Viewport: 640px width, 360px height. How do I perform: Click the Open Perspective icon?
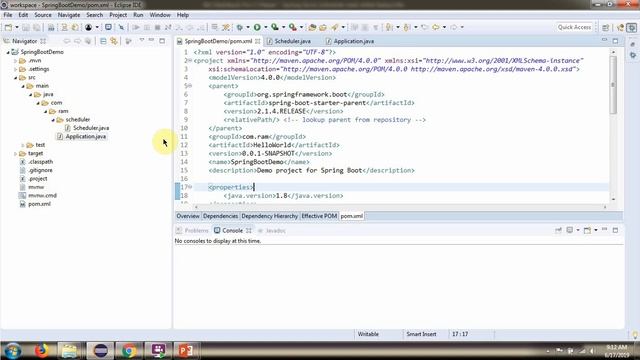coord(606,27)
